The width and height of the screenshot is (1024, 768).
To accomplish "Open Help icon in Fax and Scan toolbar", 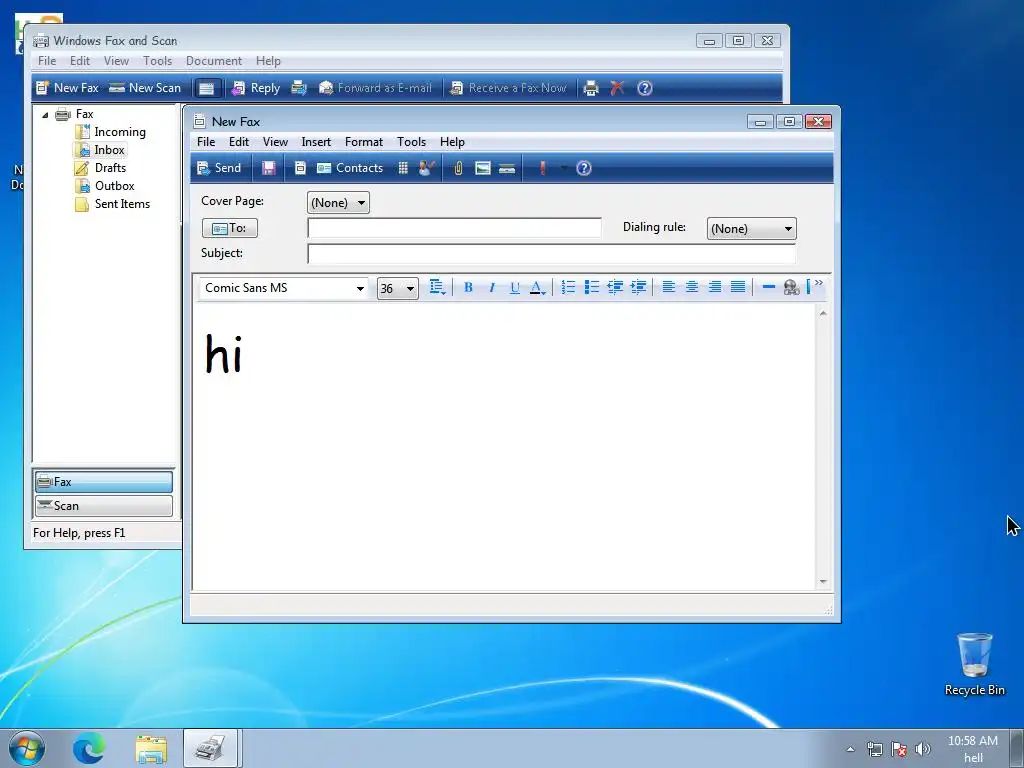I will click(645, 88).
